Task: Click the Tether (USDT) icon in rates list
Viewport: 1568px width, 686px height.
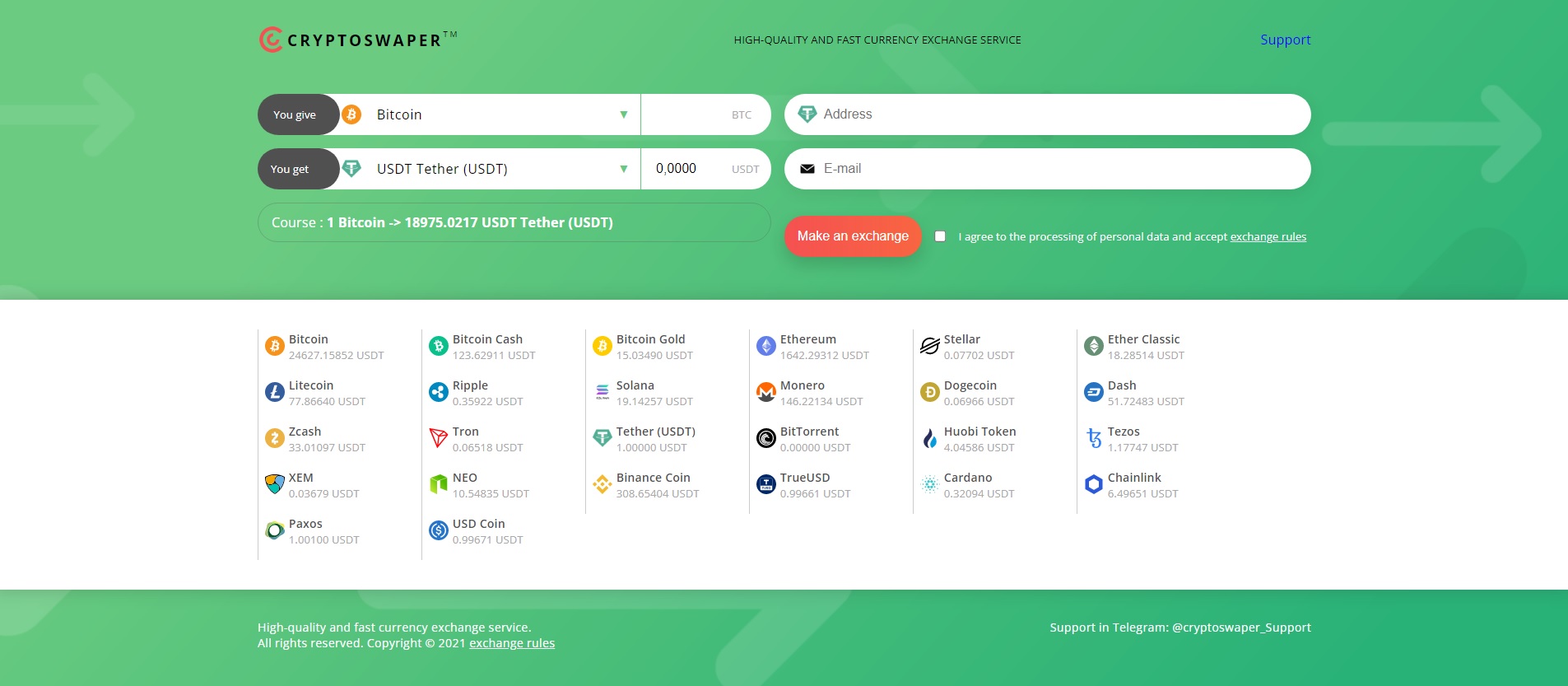Action: 603,438
